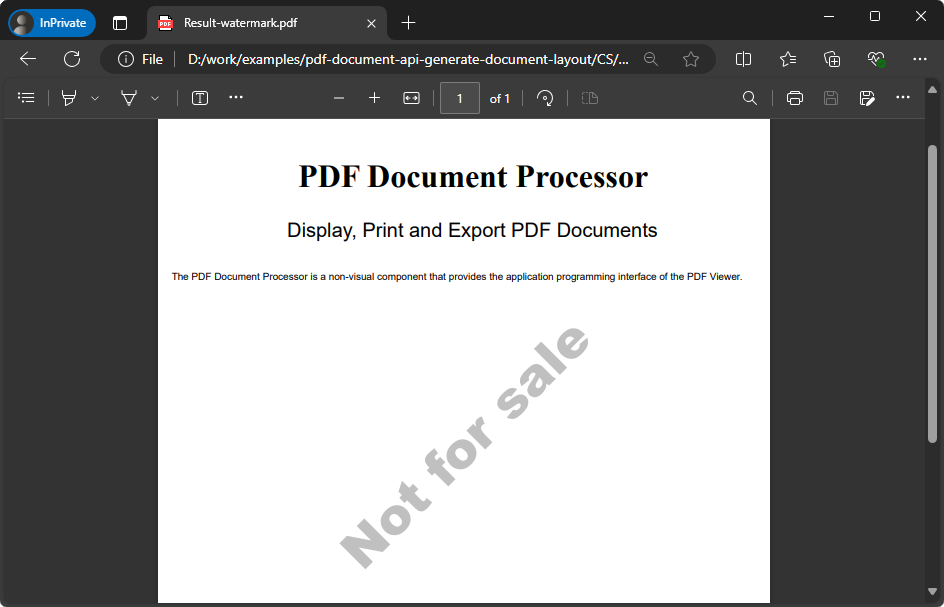Toggle split screen view

coord(744,59)
